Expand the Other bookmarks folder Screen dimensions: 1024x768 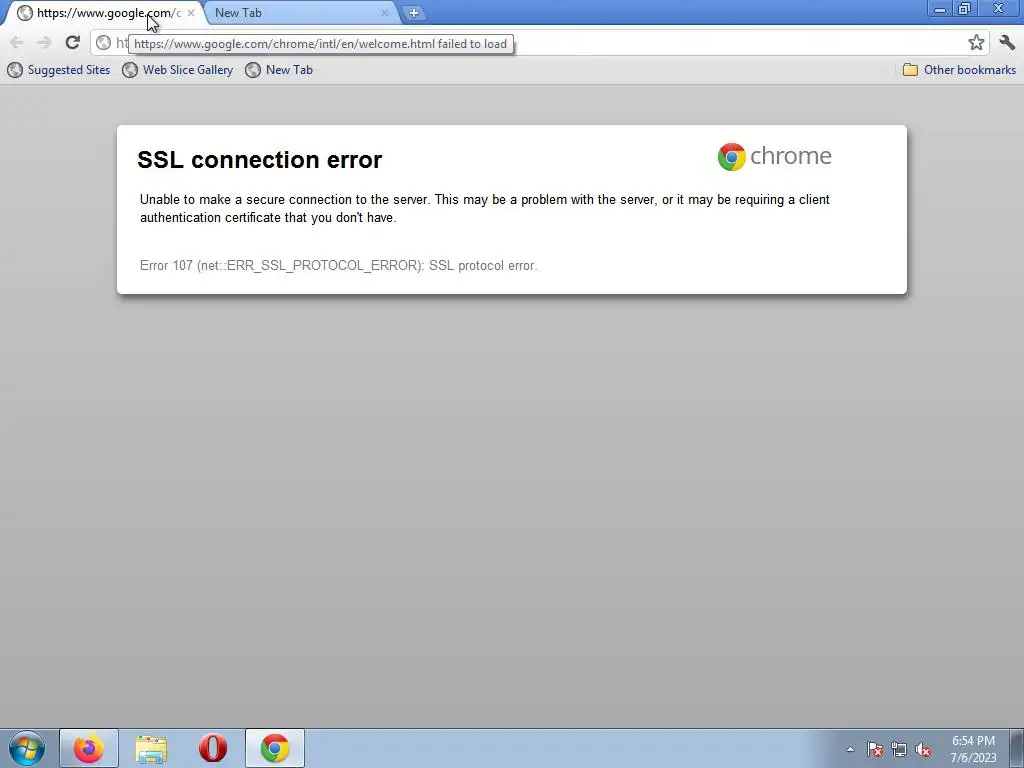959,70
